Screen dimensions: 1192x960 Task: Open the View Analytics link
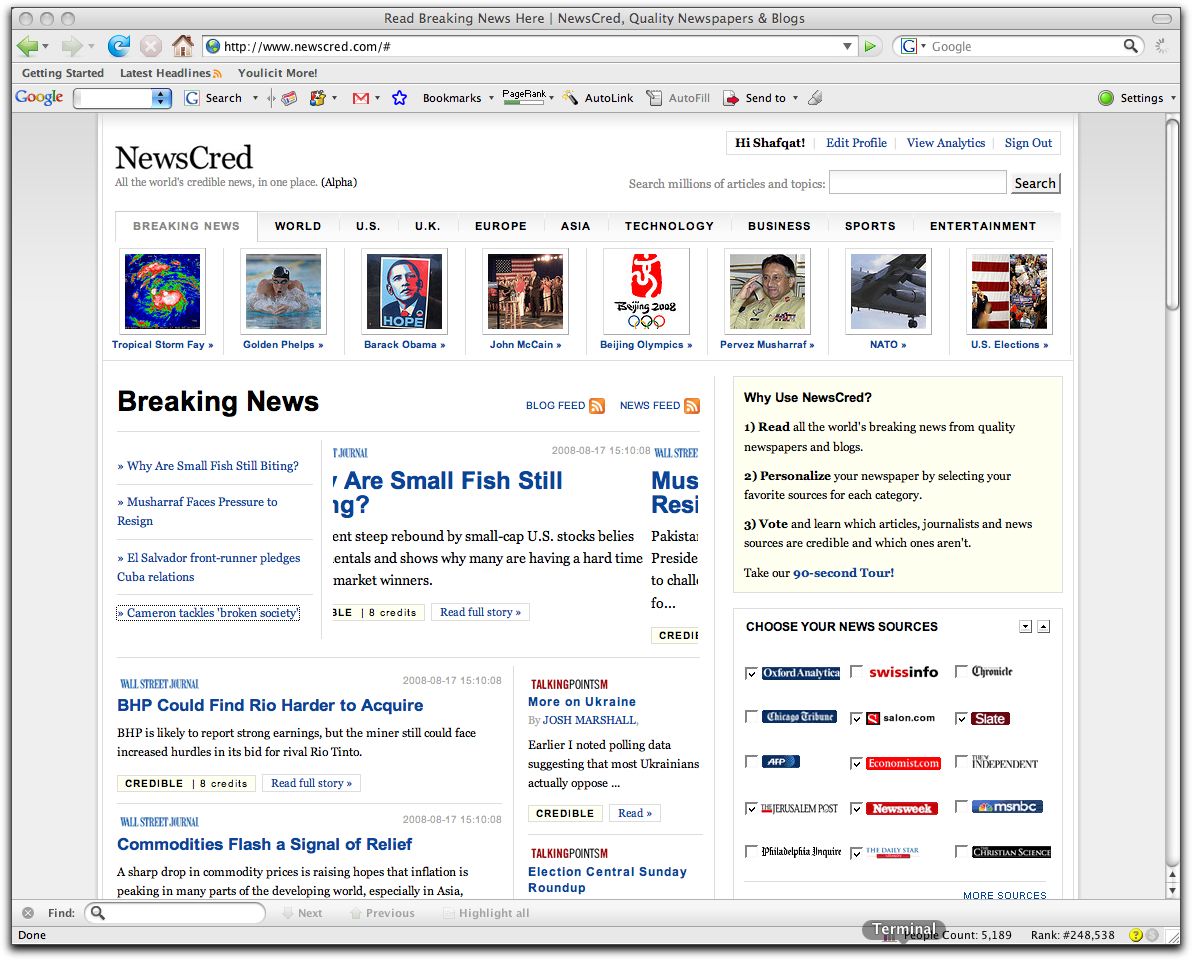click(945, 143)
